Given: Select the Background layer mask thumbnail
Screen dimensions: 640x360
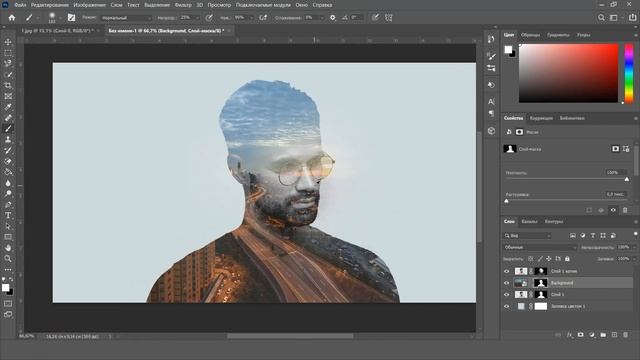Looking at the screenshot, I should 541,283.
